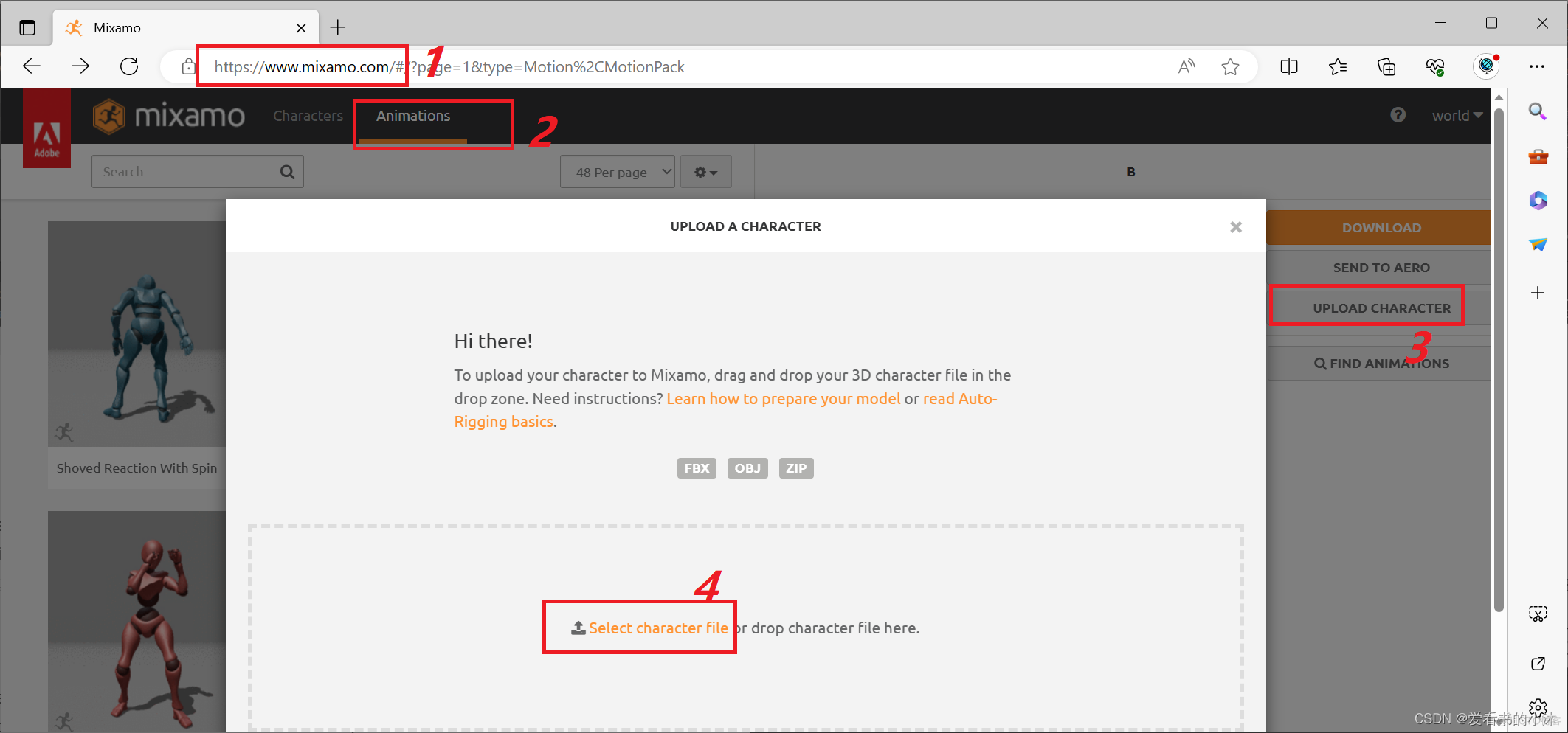1568x733 pixels.
Task: Open the gear settings dropdown
Action: coord(705,172)
